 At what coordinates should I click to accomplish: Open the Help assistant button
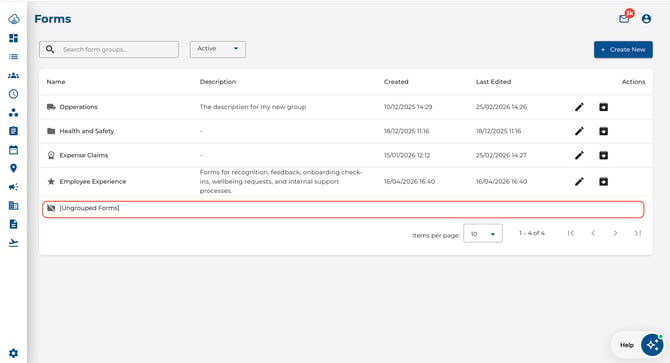point(652,344)
